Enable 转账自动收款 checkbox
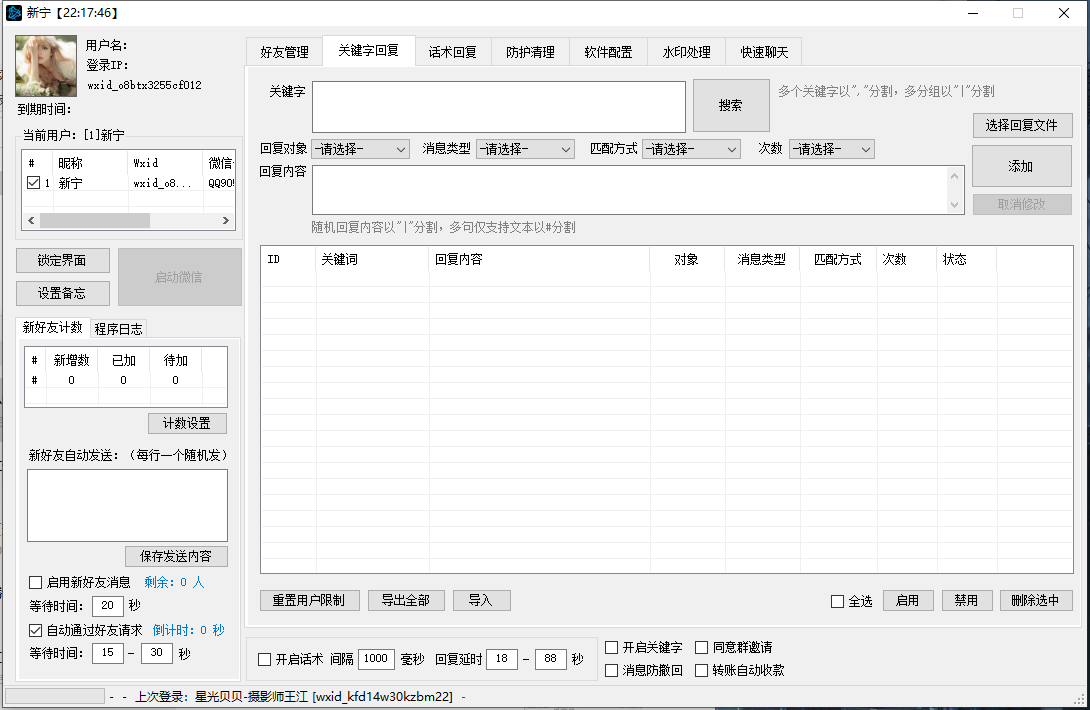This screenshot has width=1090, height=710. (701, 670)
